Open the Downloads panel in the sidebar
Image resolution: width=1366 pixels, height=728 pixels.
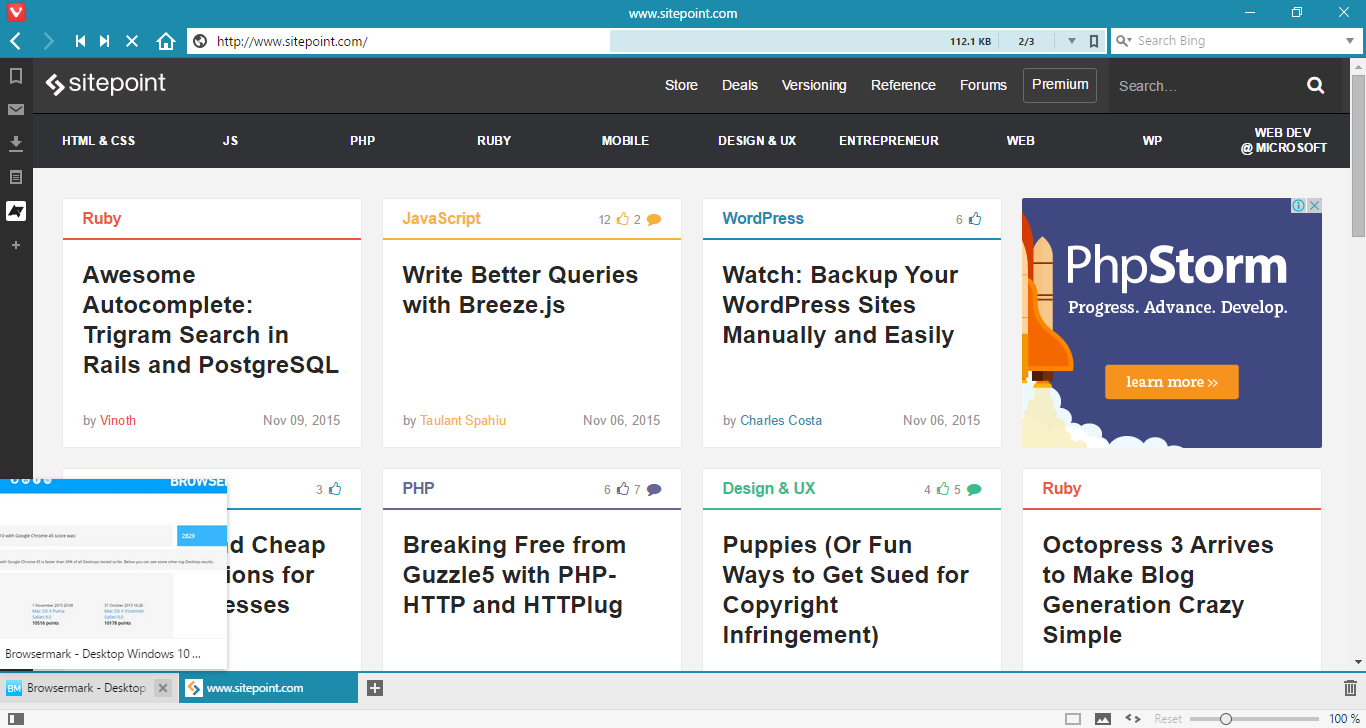(15, 143)
